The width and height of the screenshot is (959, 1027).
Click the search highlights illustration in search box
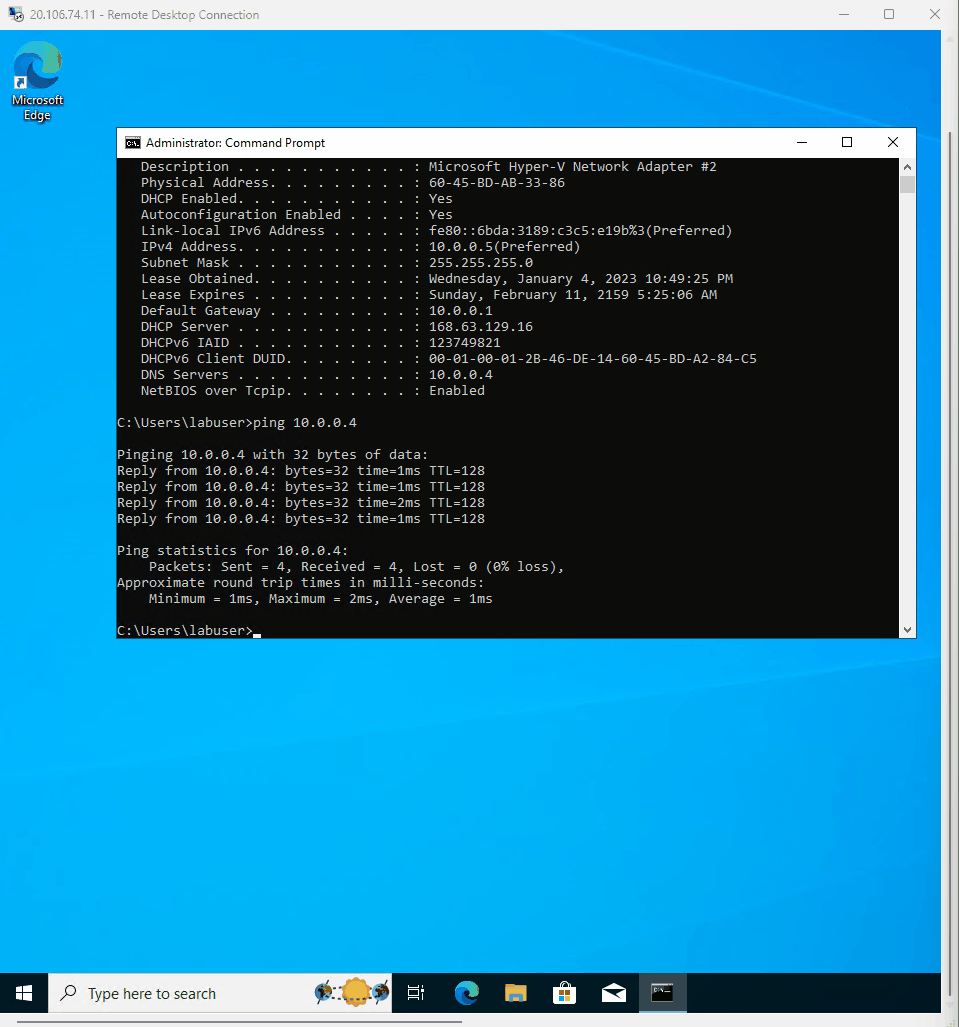click(x=352, y=992)
